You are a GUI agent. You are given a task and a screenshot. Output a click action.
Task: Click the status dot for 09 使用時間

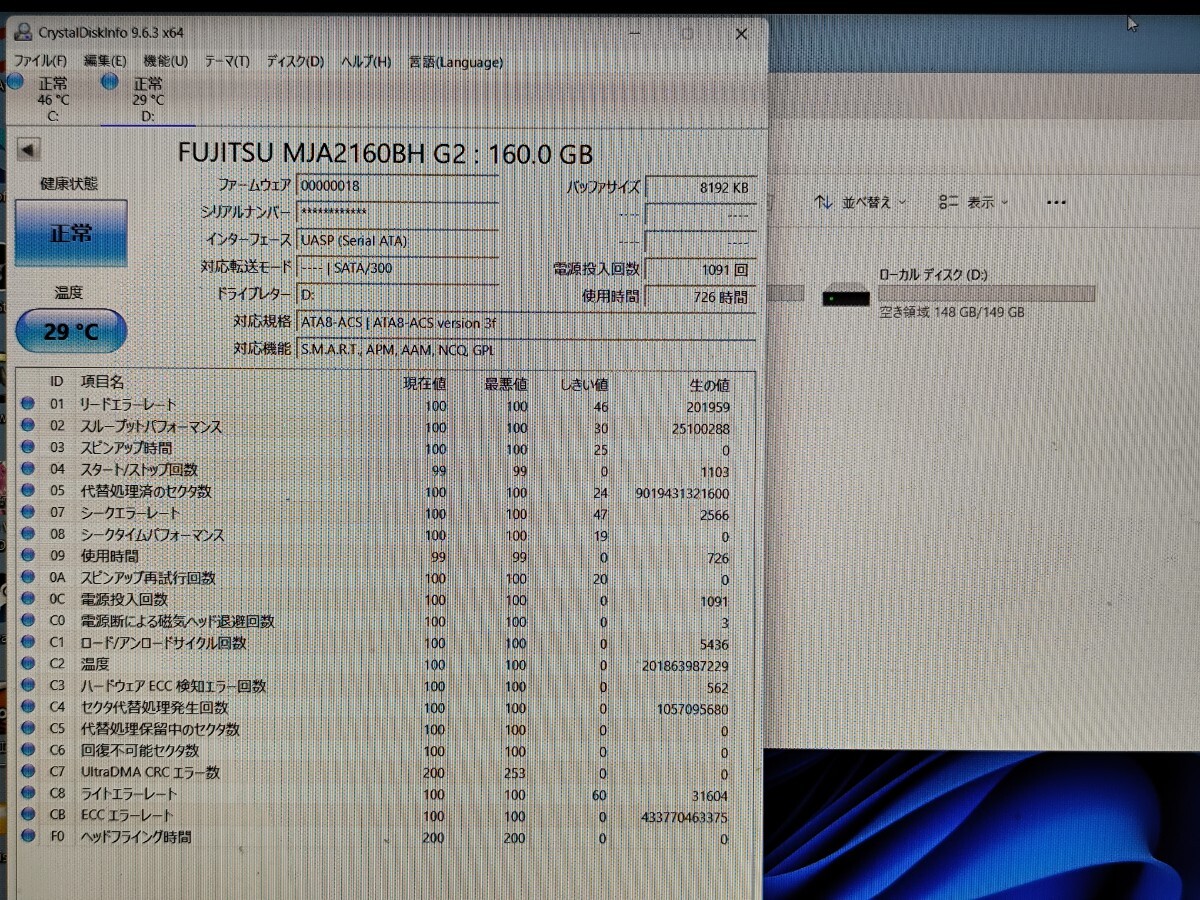coord(28,556)
